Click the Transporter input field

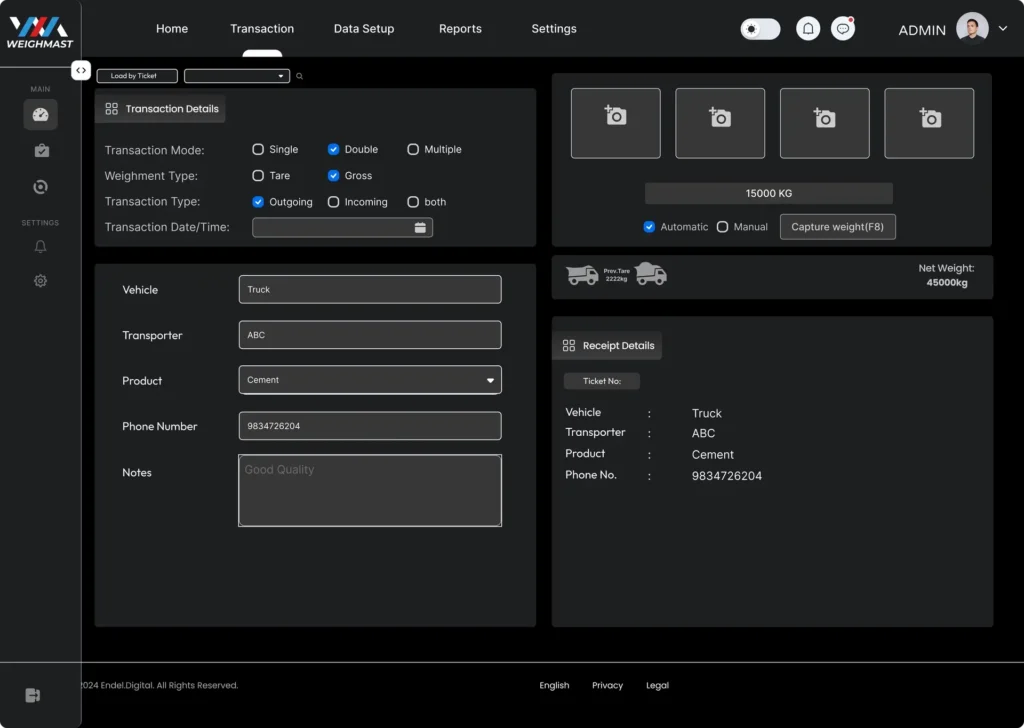370,335
